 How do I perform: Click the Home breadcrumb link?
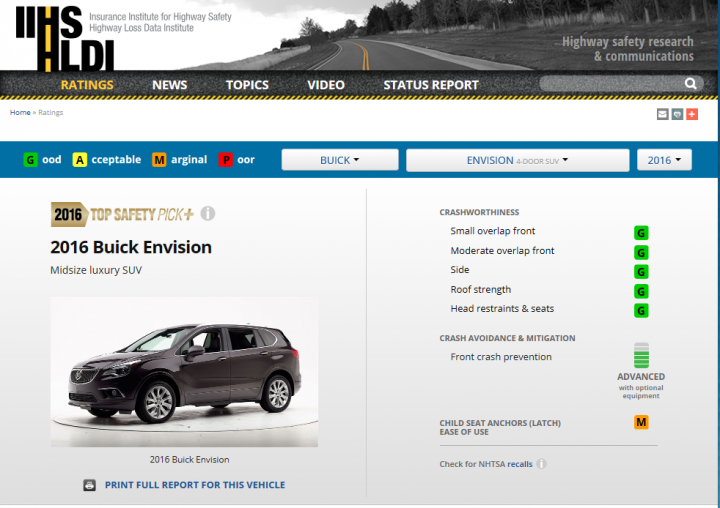20,112
